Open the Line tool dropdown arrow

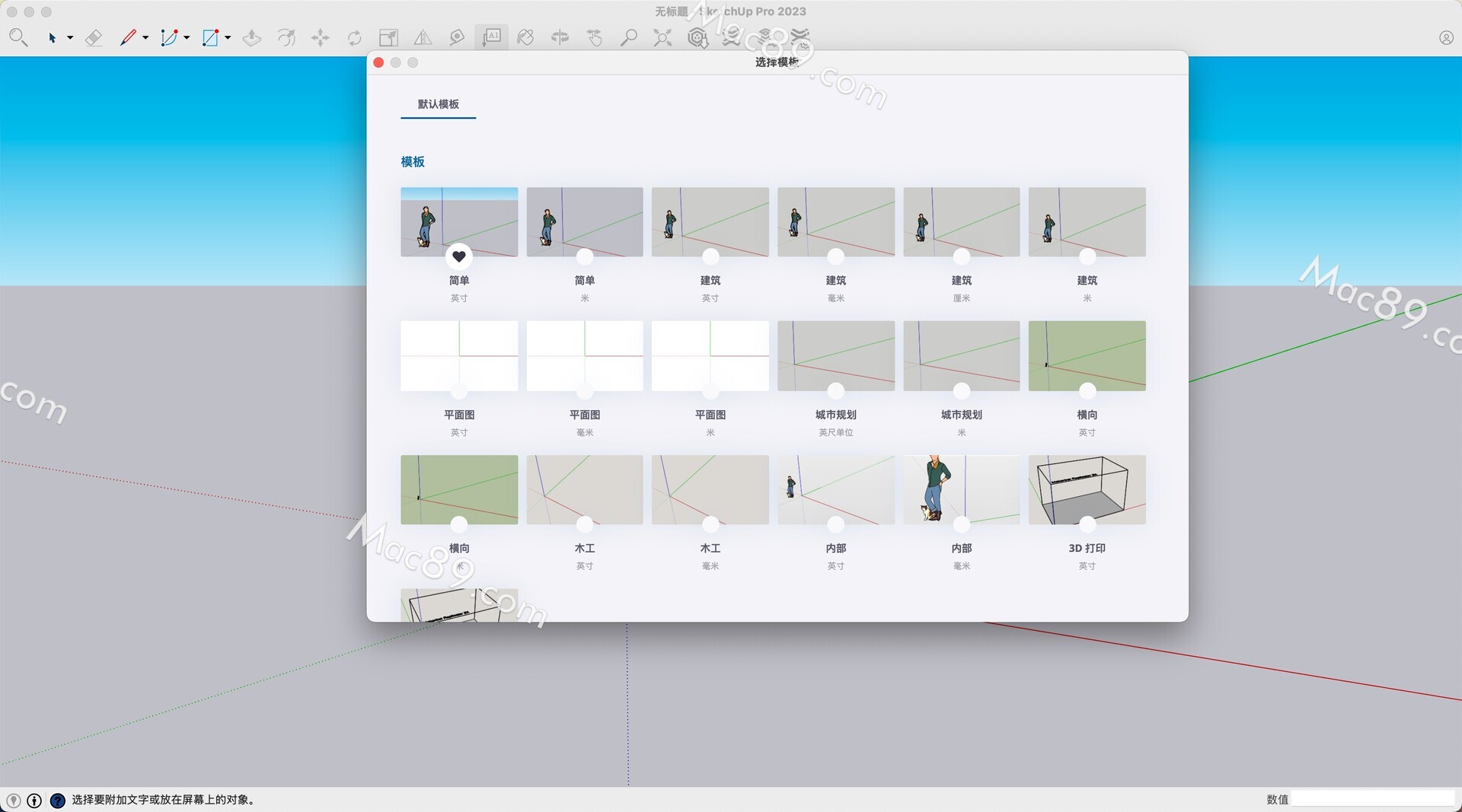(145, 37)
